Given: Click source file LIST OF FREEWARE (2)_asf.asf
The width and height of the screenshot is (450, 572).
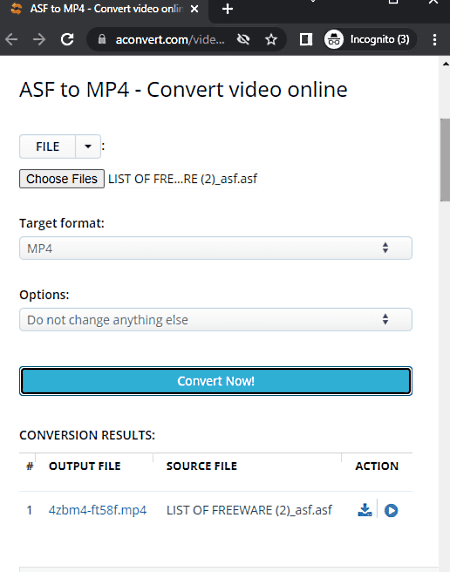Looking at the screenshot, I should (249, 510).
